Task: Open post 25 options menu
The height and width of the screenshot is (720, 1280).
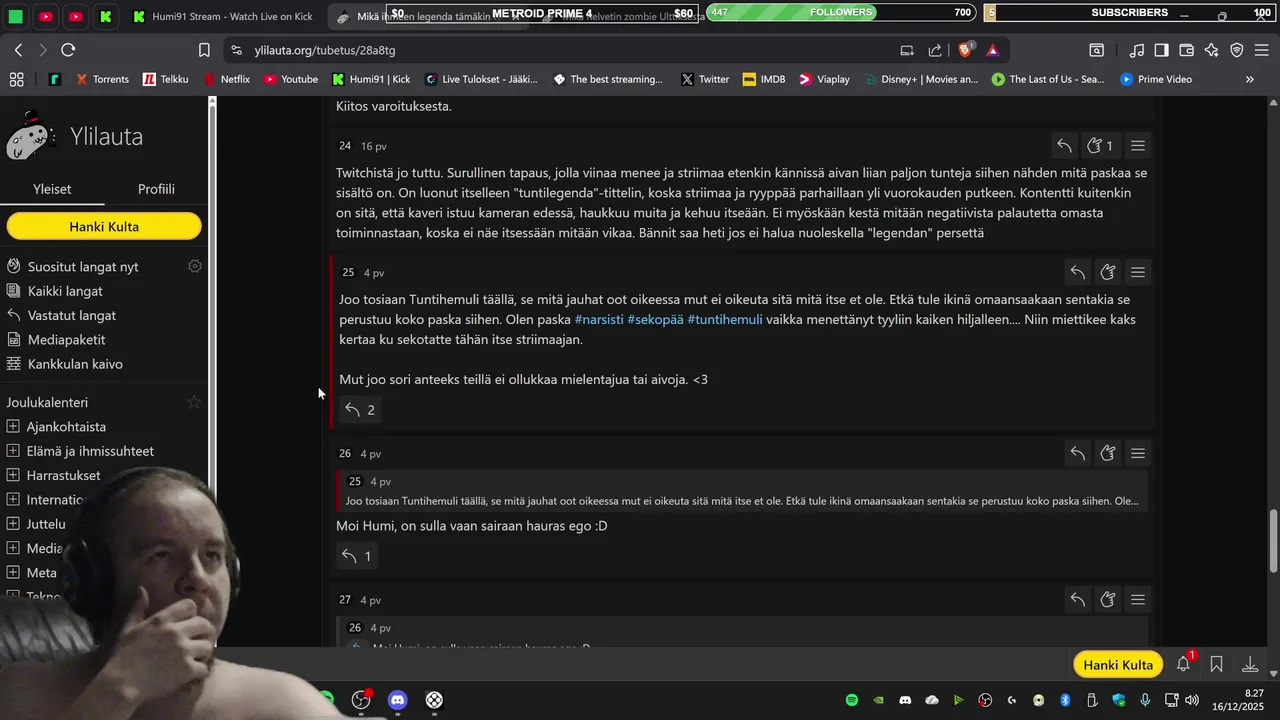Action: (1138, 272)
